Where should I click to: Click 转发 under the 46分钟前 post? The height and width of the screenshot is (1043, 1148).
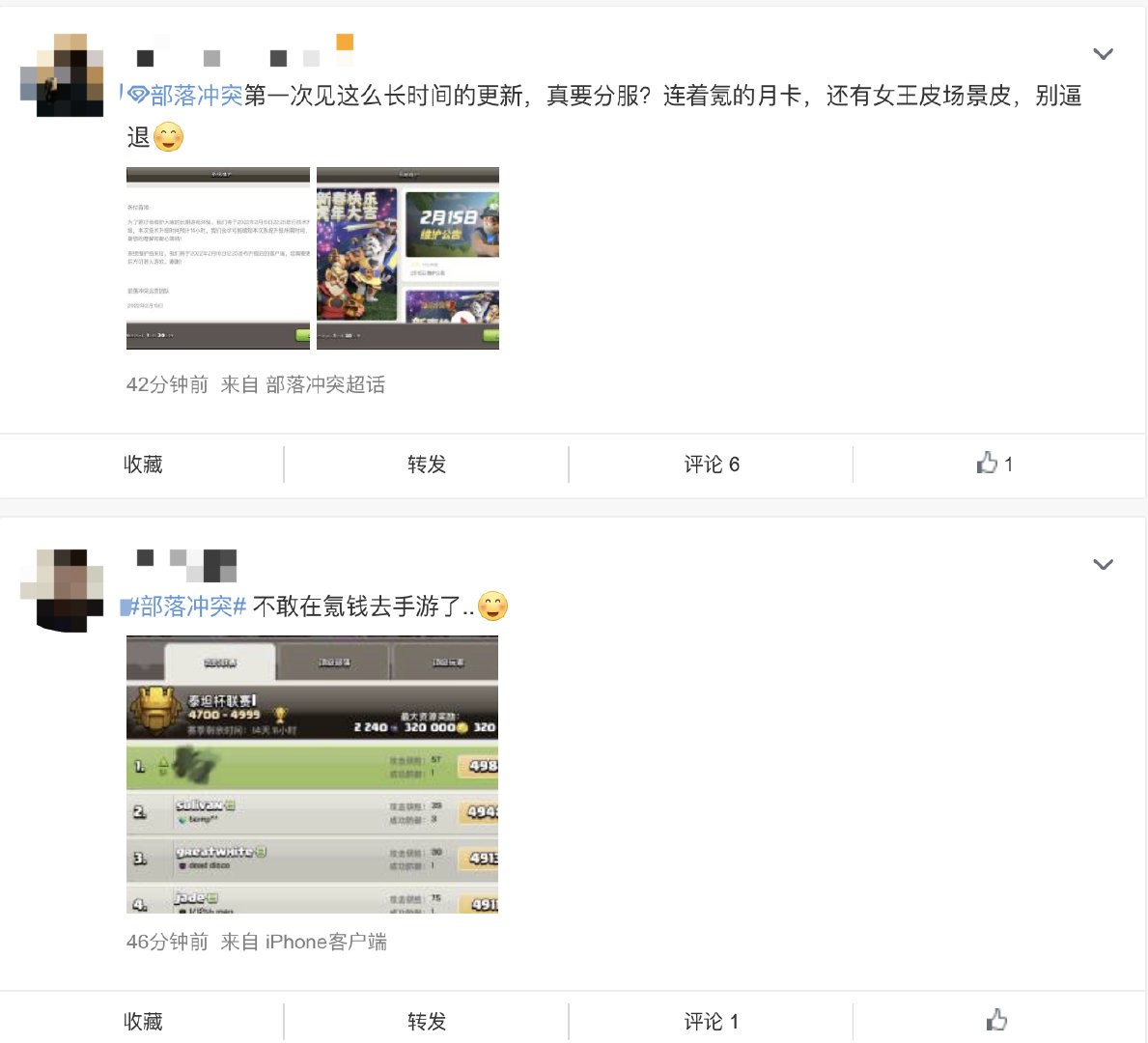coord(427,1020)
